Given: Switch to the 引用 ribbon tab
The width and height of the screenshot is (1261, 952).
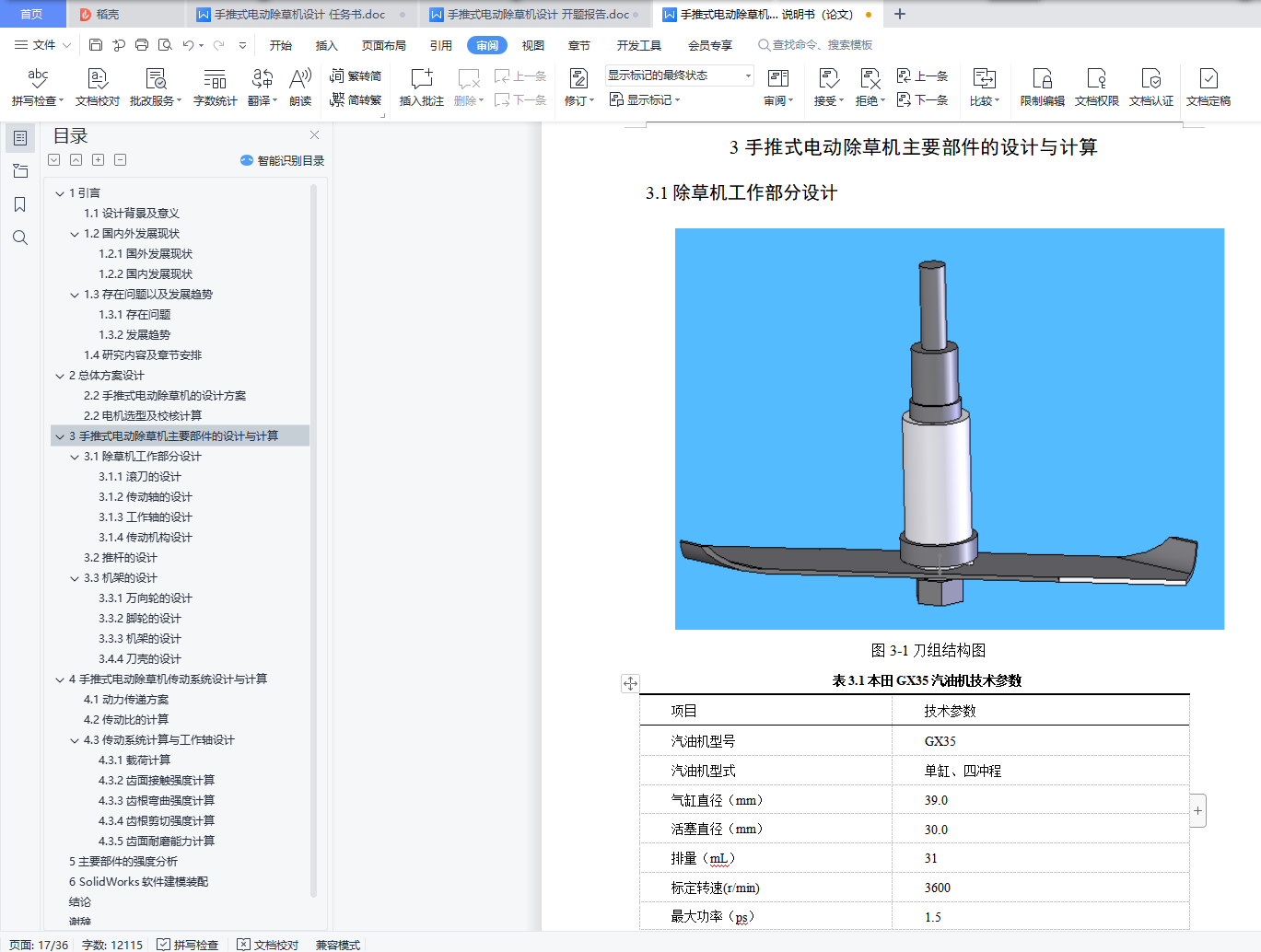Looking at the screenshot, I should [x=441, y=45].
